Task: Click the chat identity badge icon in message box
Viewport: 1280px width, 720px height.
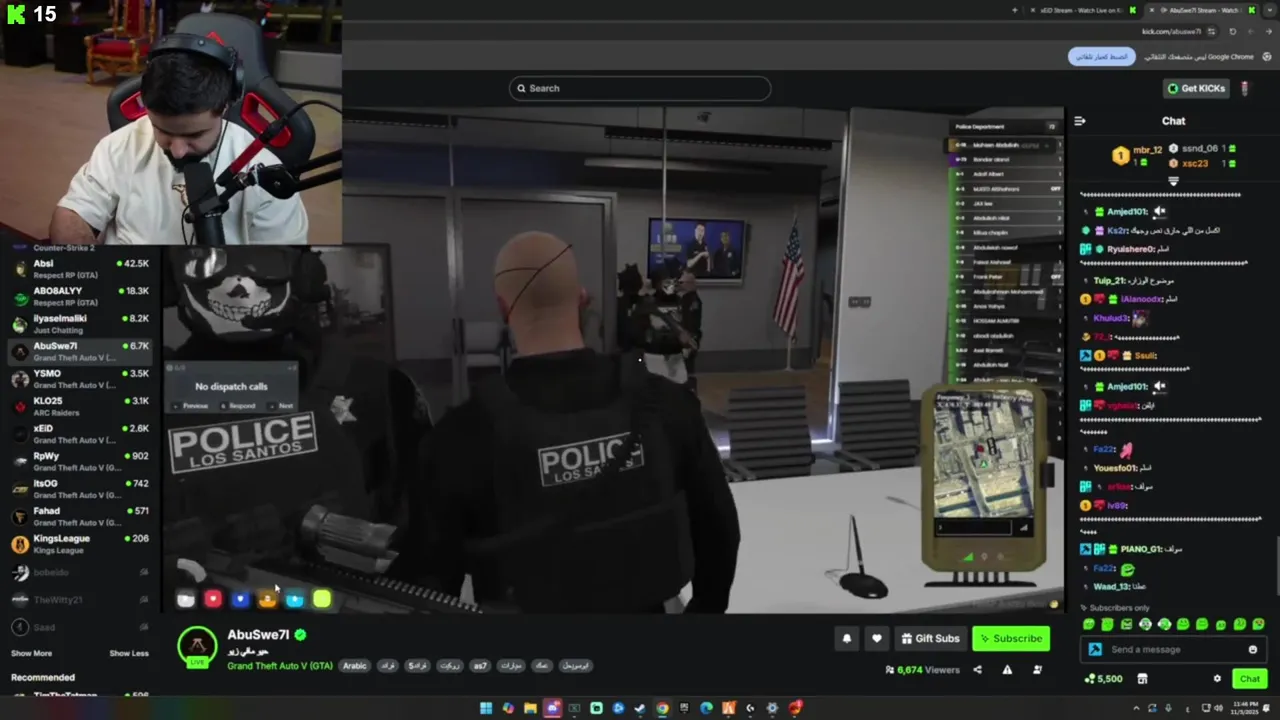Action: 1095,650
